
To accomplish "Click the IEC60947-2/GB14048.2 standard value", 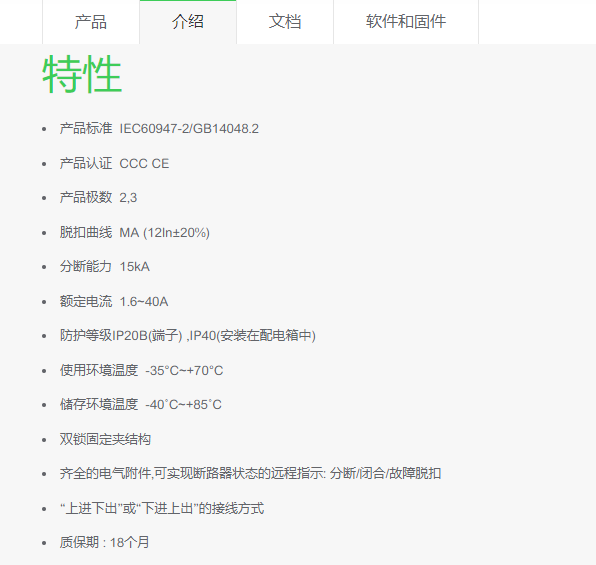I will pyautogui.click(x=189, y=129).
